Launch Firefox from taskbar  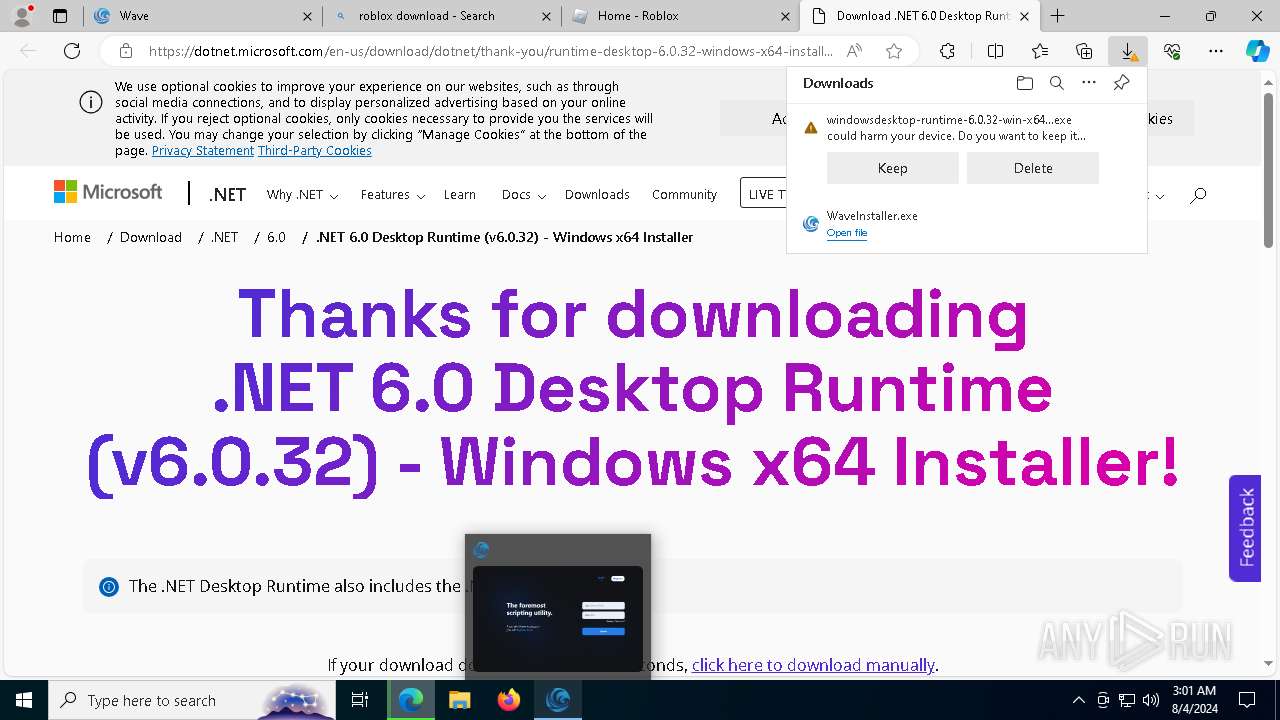click(x=509, y=700)
